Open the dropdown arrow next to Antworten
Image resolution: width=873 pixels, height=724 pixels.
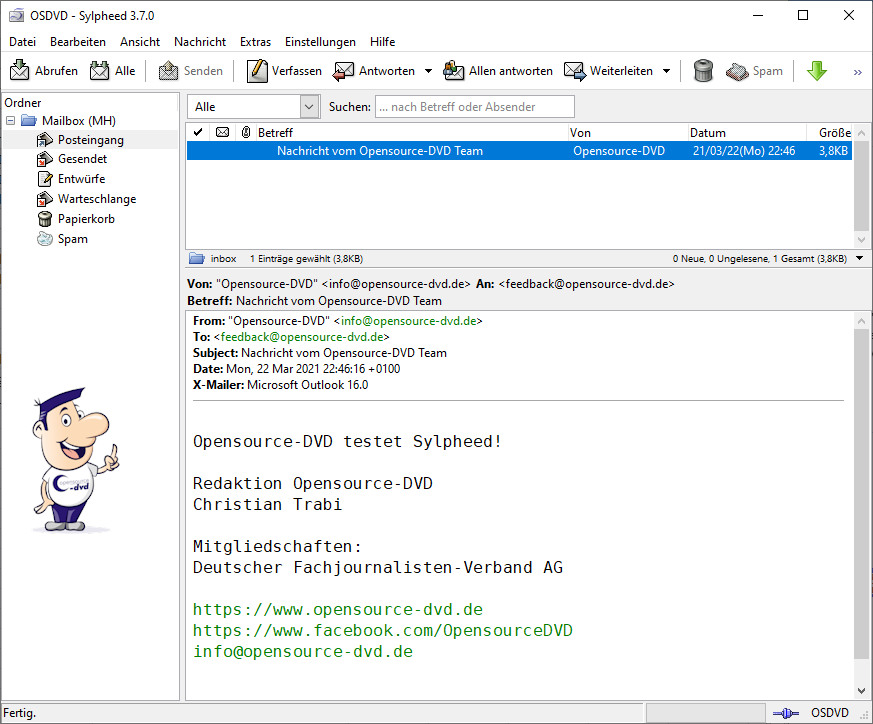pos(428,71)
